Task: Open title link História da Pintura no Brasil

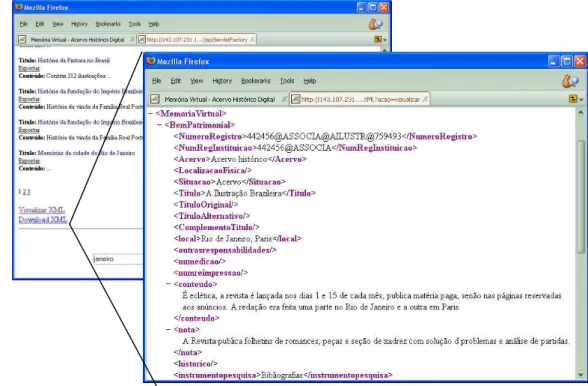Action: (x=74, y=60)
